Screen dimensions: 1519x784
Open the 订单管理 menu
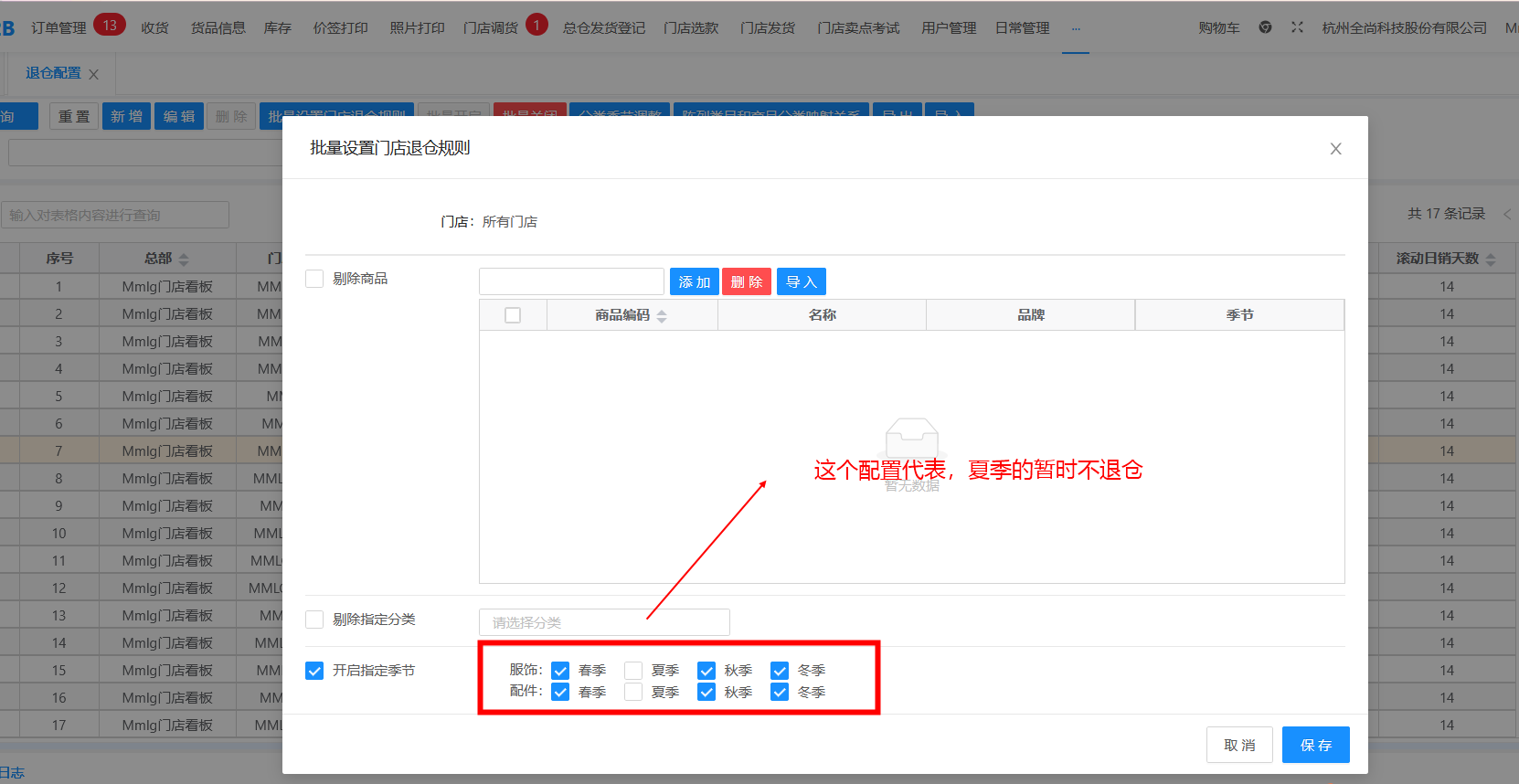(x=58, y=28)
